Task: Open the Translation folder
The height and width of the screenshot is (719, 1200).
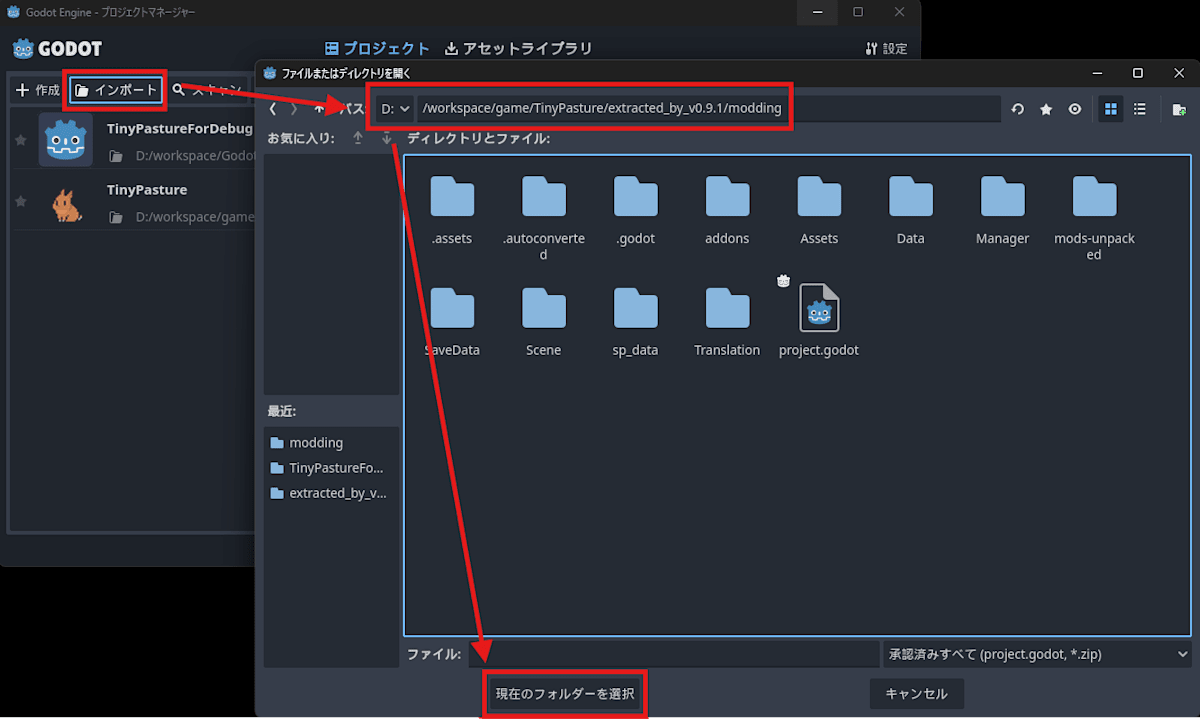Action: (x=727, y=321)
